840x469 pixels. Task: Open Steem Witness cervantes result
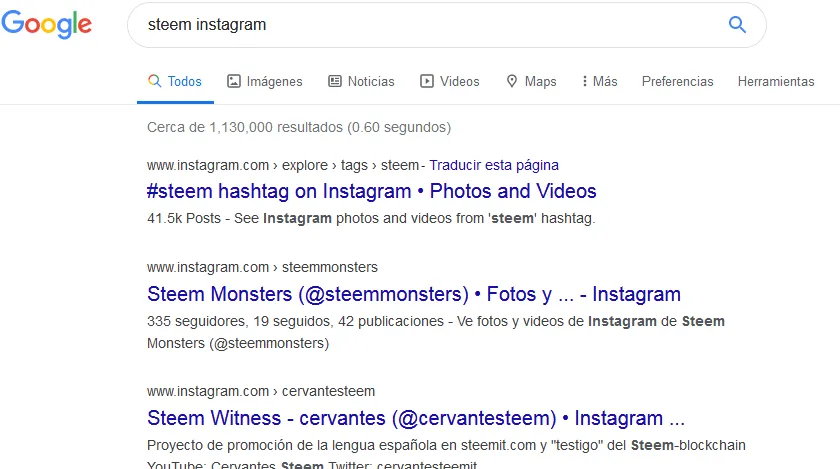pos(416,418)
